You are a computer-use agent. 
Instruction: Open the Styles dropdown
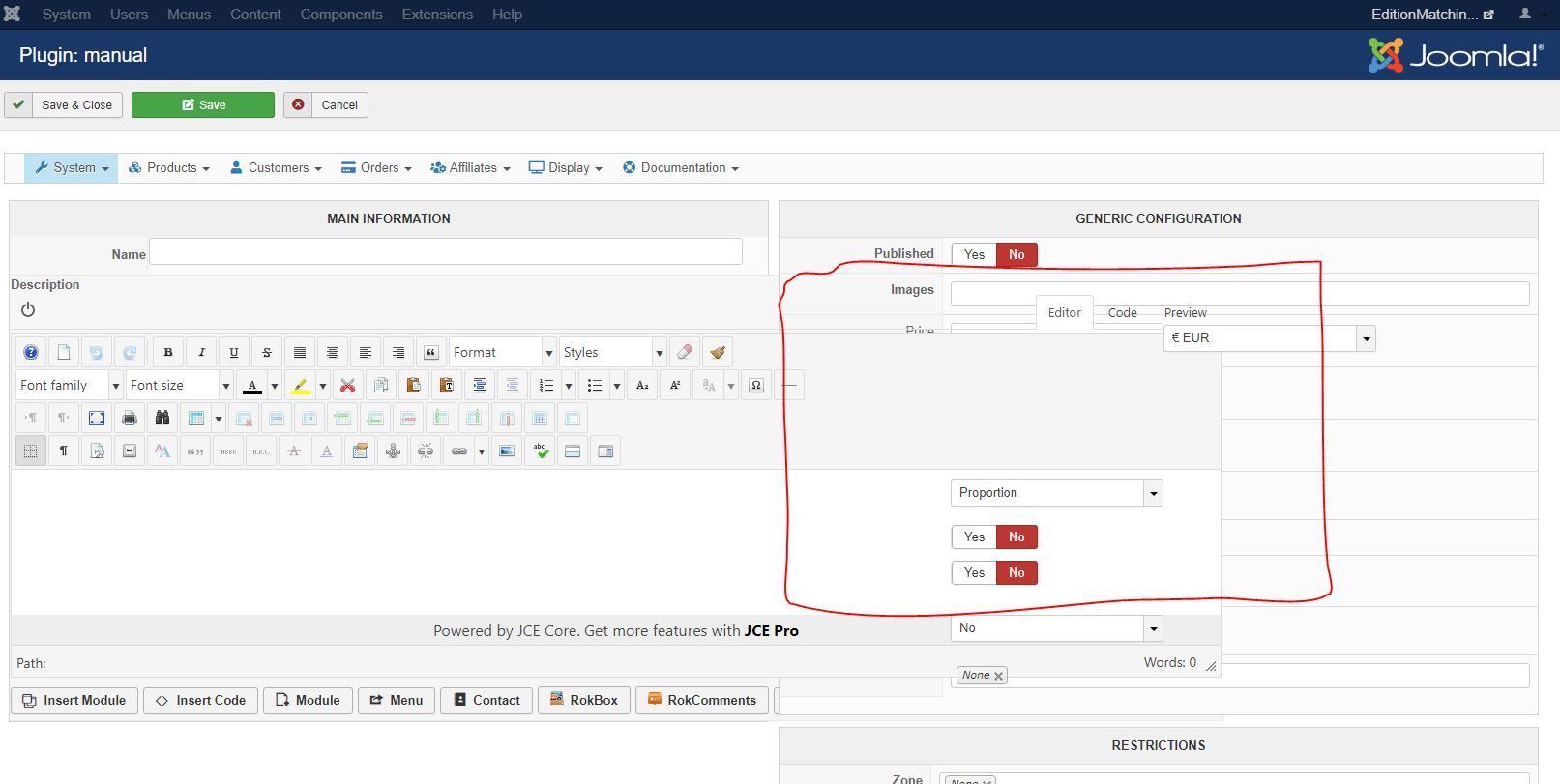coord(613,352)
